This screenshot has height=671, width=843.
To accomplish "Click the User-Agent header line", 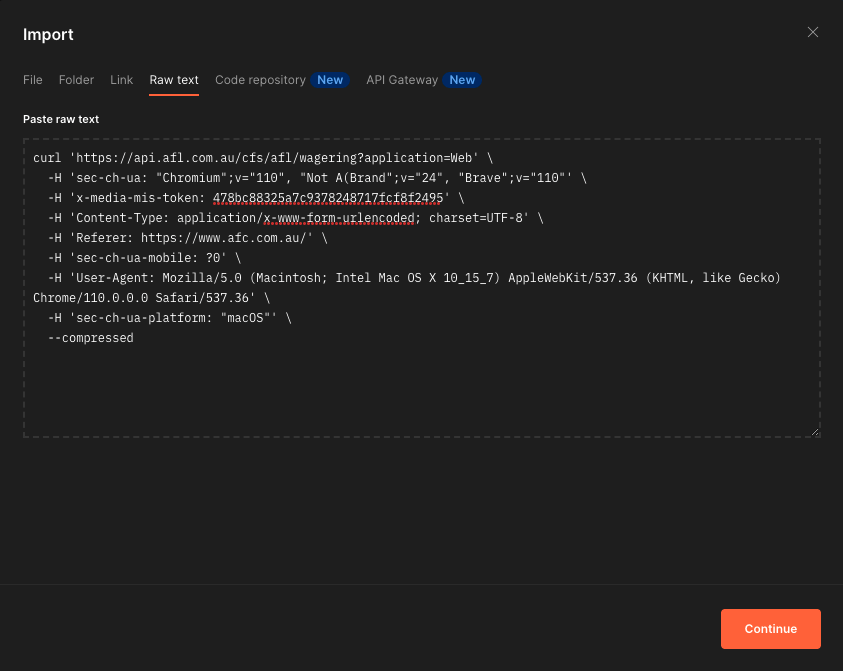I will (414, 278).
